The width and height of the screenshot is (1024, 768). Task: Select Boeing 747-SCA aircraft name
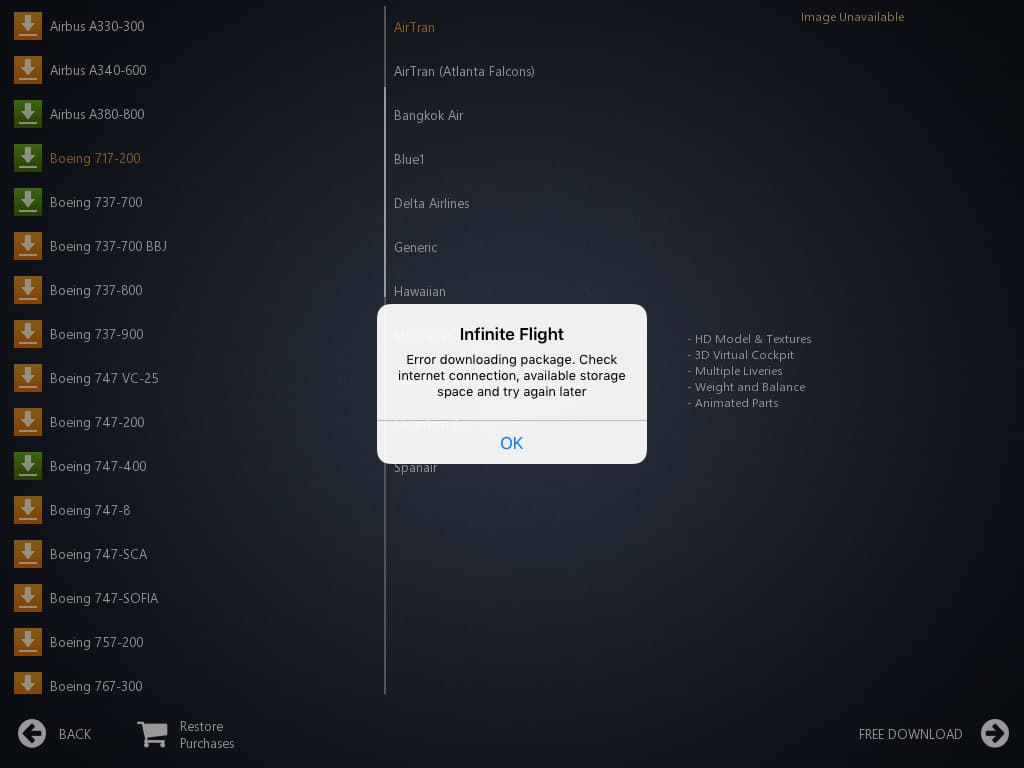99,554
